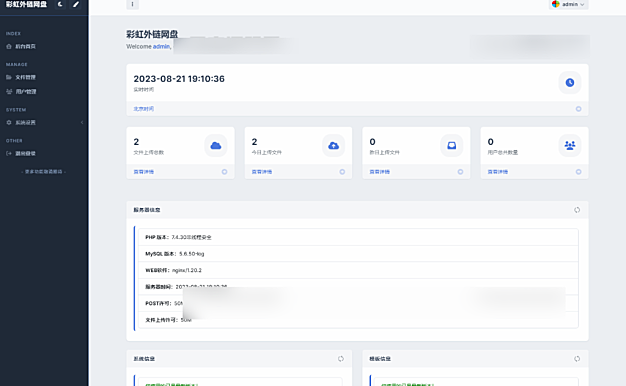Click the home icon next to 后台首页
Screen dimensions: 626x386
[x=9, y=46]
